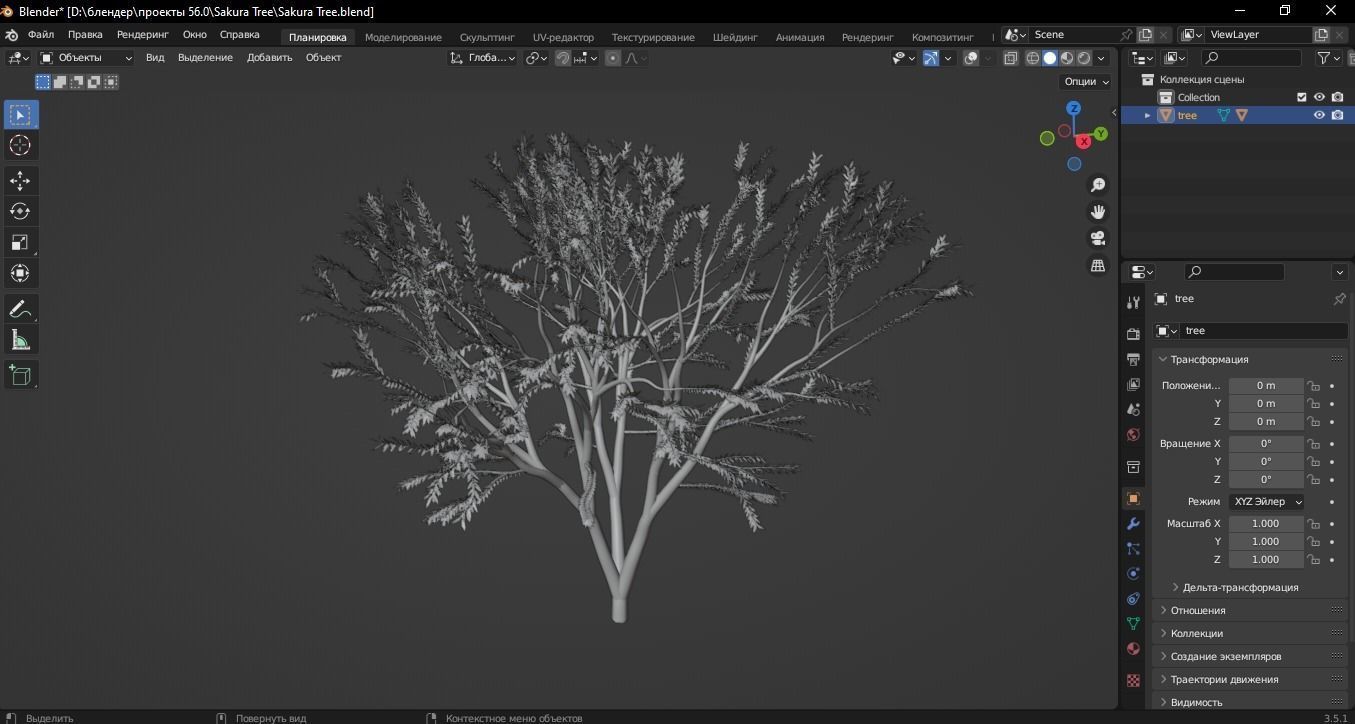Viewport: 1355px width, 724px height.
Task: Expand tree object in outliner
Action: (x=1147, y=116)
